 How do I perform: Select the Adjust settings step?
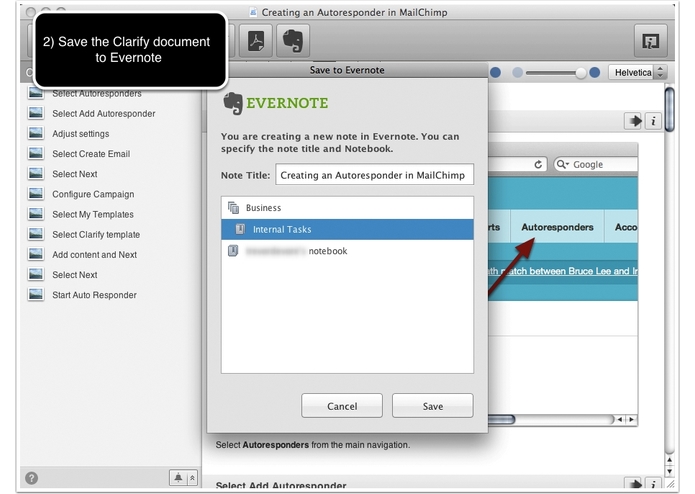[81, 134]
